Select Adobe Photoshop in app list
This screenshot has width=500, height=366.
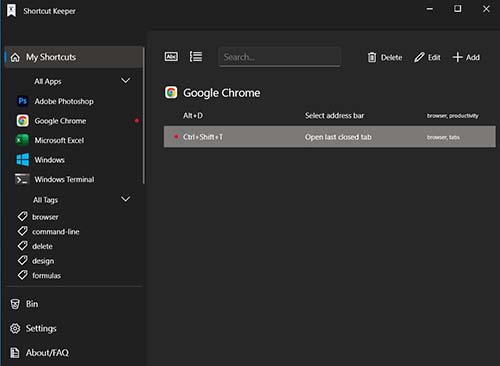pyautogui.click(x=64, y=101)
